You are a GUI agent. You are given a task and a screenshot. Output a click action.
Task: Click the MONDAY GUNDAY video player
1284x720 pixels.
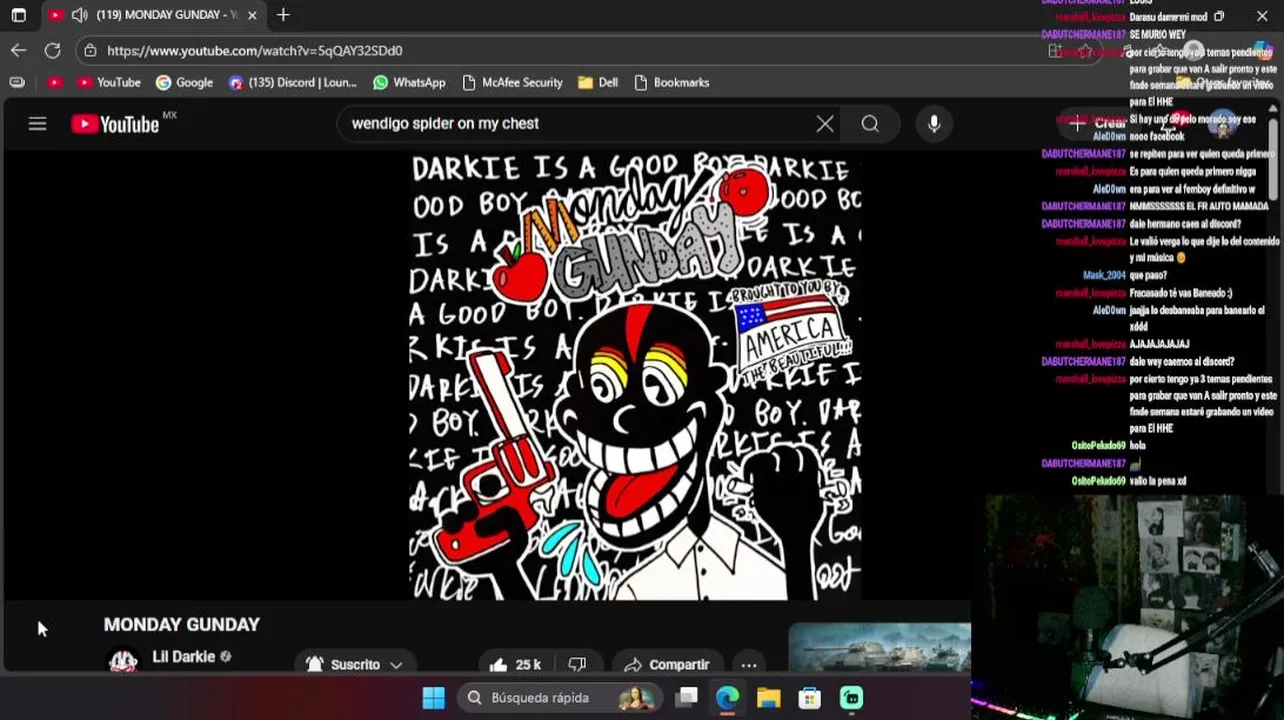tap(636, 376)
